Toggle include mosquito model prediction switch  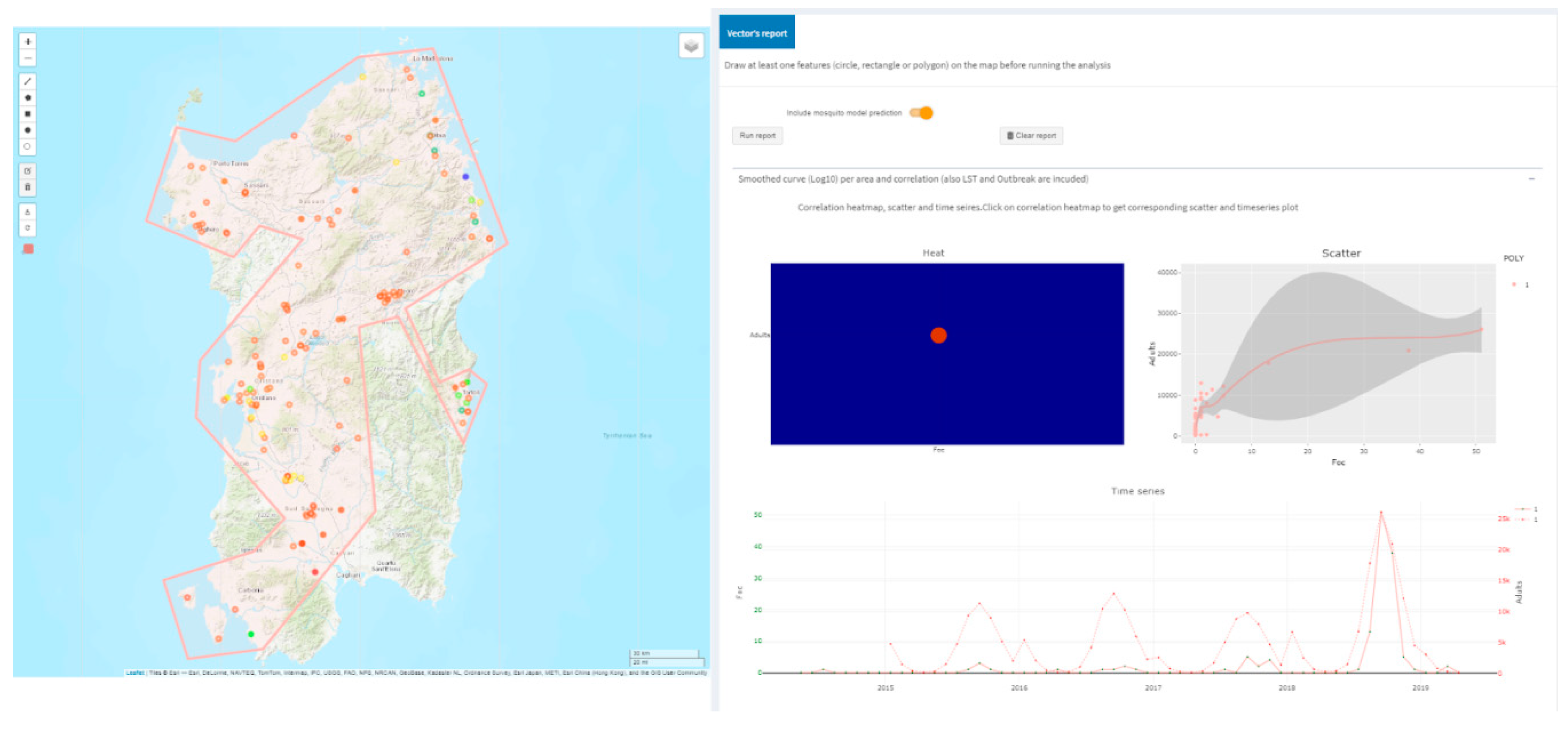(x=921, y=113)
